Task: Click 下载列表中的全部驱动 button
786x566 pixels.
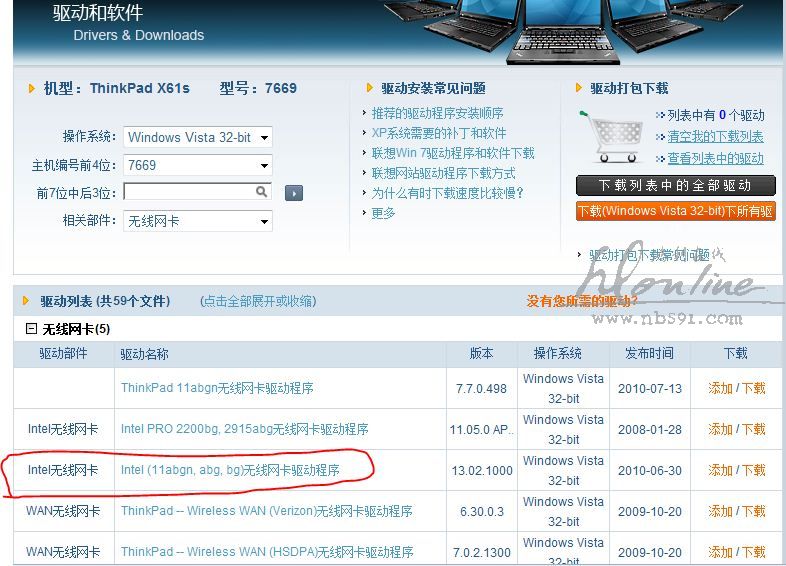Action: pyautogui.click(x=676, y=185)
